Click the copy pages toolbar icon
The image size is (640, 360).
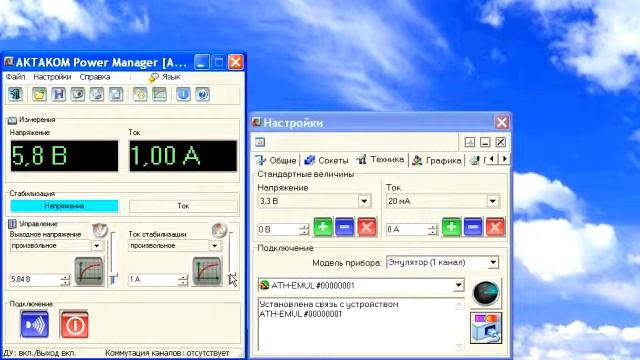tap(116, 94)
